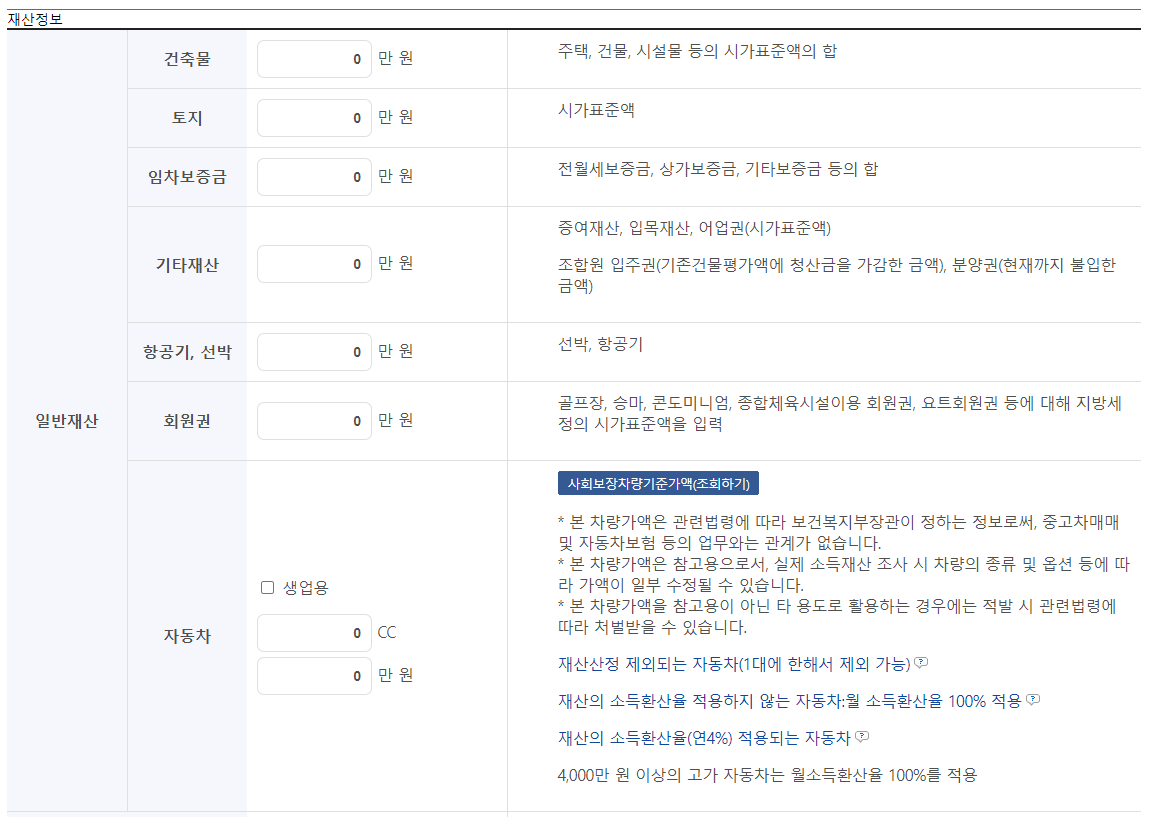Click the 건축물 amount input field

coord(314,59)
